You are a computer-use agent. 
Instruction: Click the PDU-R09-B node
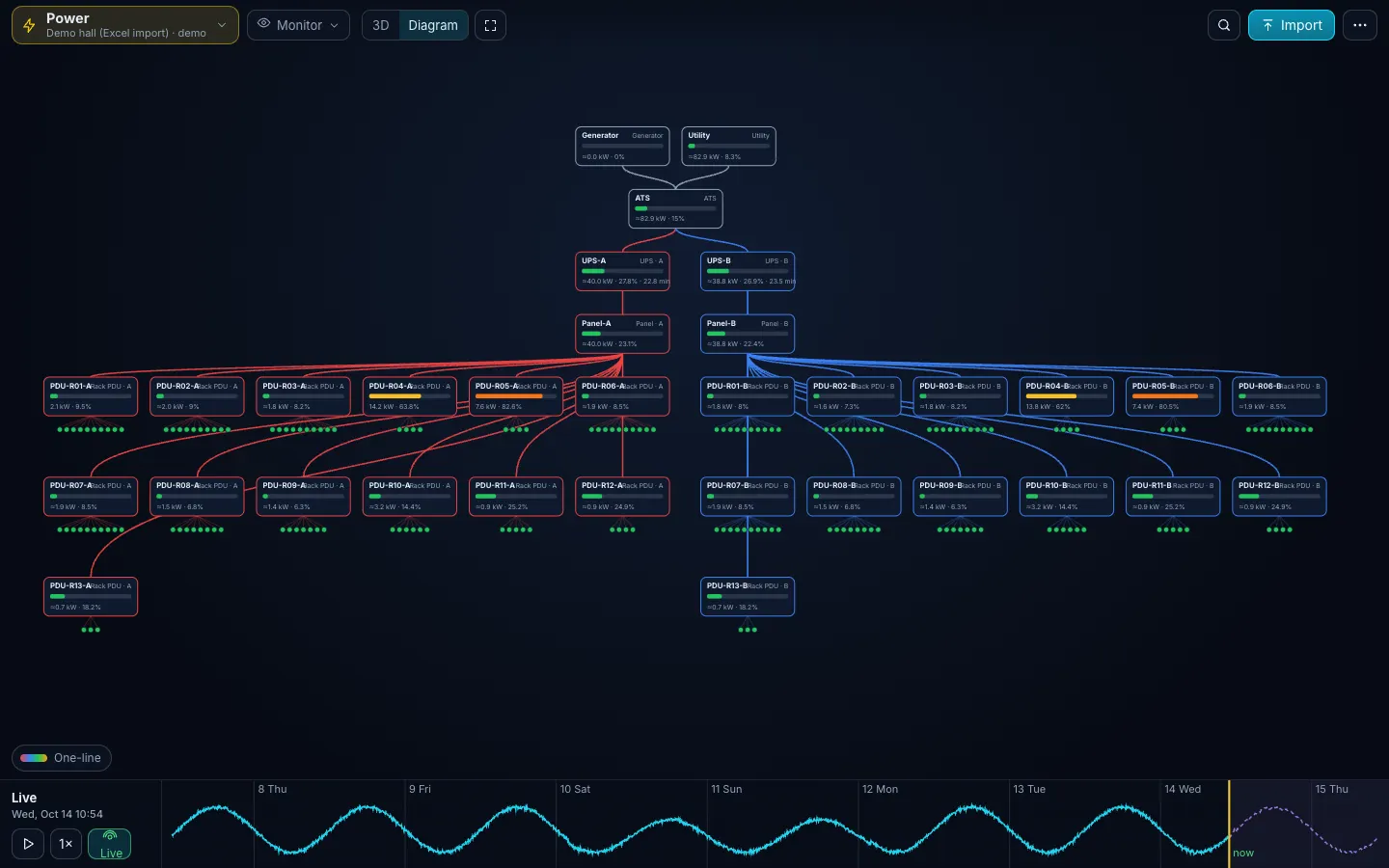click(x=960, y=497)
